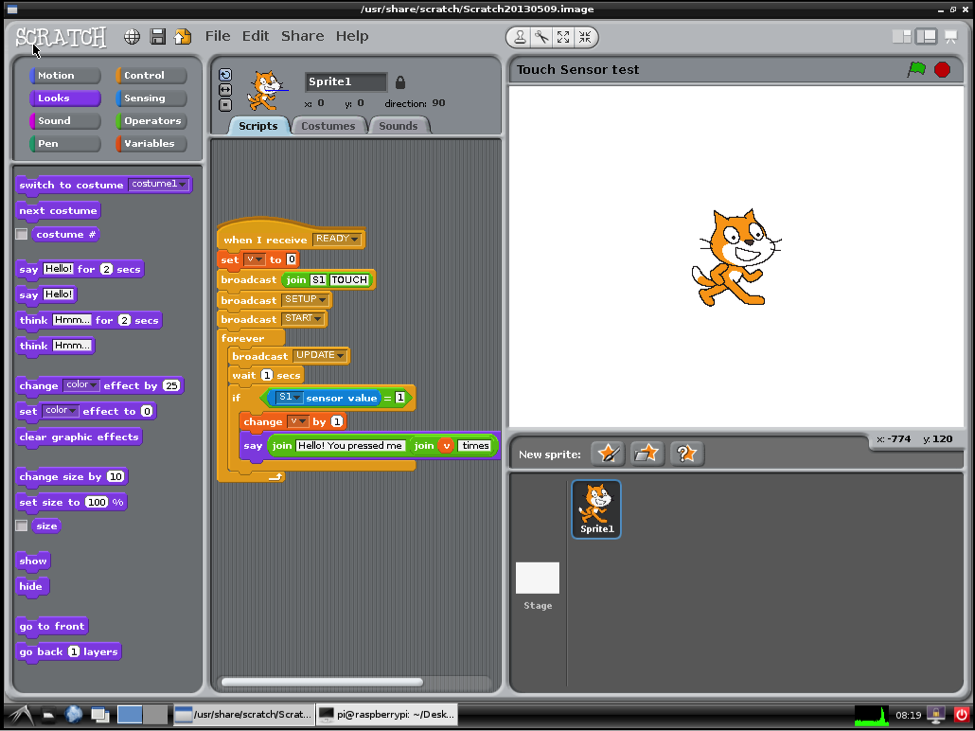This screenshot has width=975, height=731.
Task: Set rotation style to can rotate
Action: pyautogui.click(x=225, y=75)
